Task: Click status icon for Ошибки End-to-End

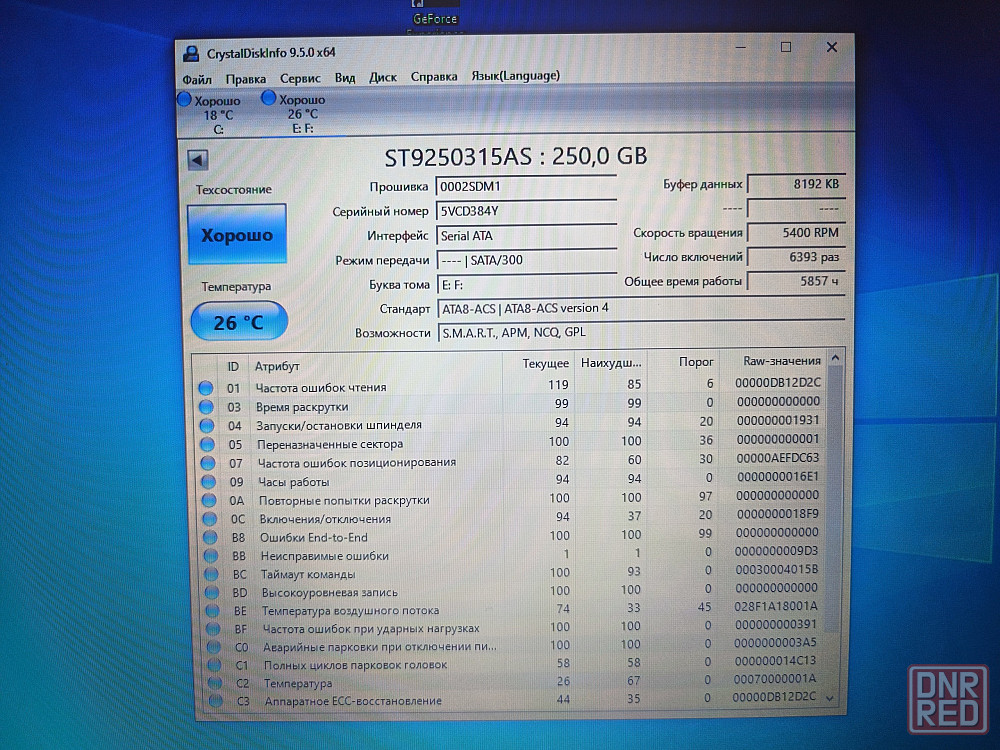Action: [x=211, y=538]
